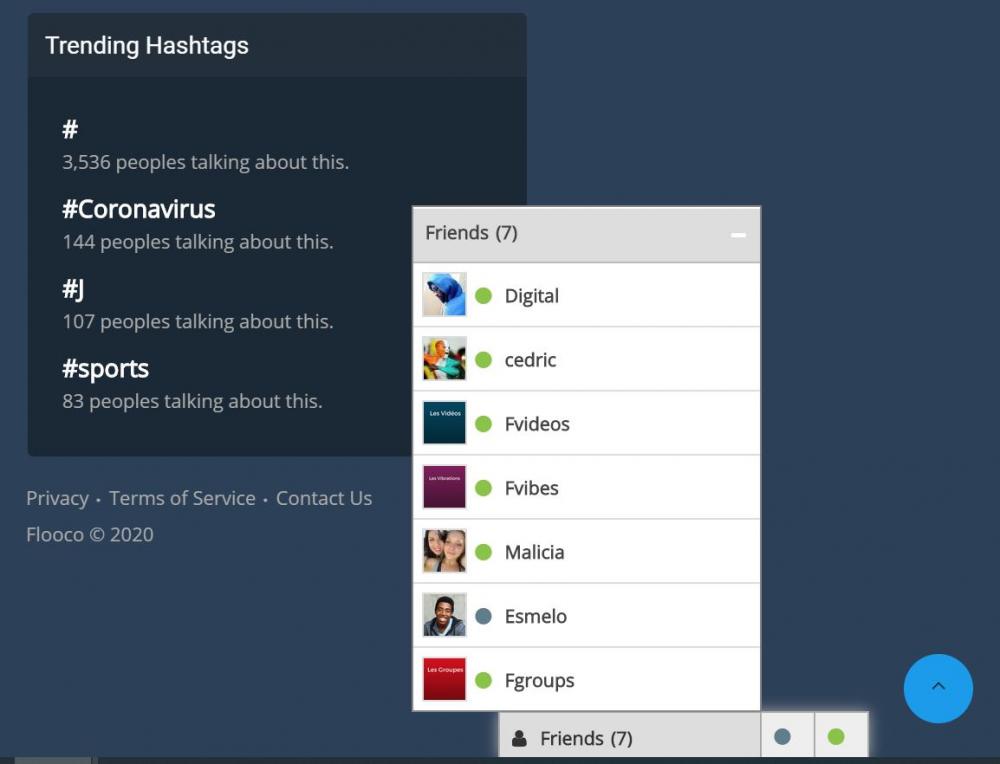1000x764 pixels.
Task: Open the #Coronavirus trending hashtag
Action: 139,209
